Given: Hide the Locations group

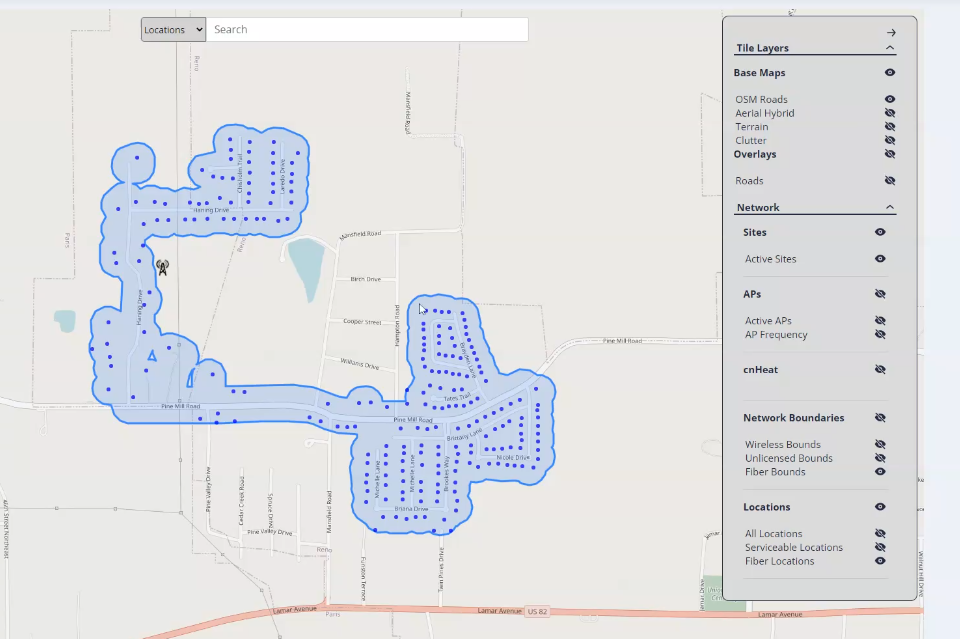Looking at the screenshot, I should (x=880, y=507).
